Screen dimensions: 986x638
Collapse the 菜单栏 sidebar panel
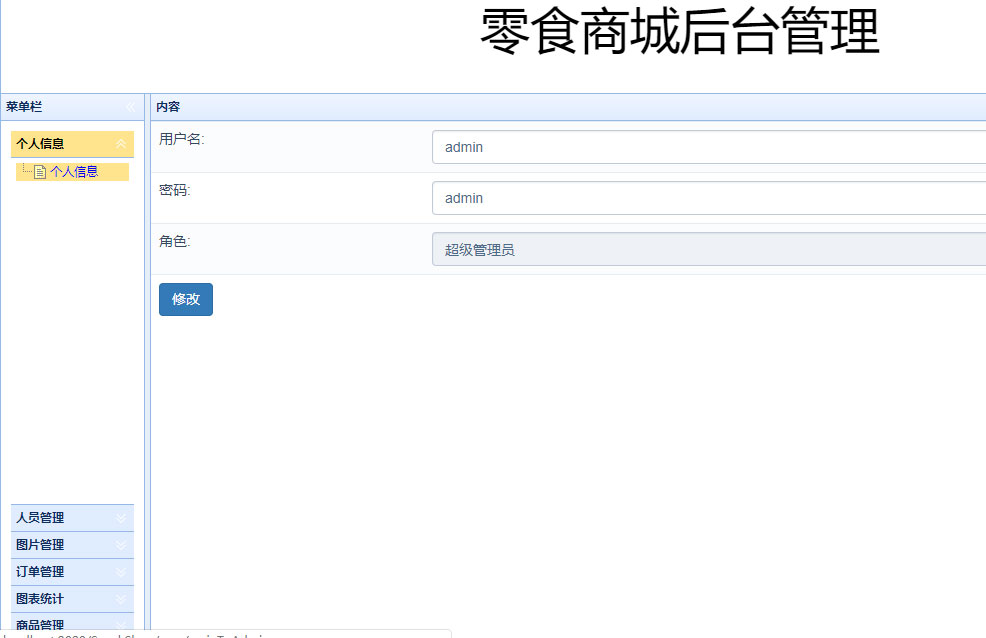click(x=131, y=107)
